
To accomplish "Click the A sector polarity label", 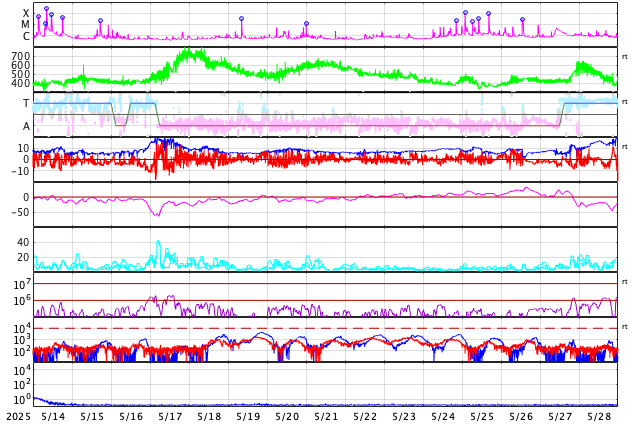I will 26,127.
